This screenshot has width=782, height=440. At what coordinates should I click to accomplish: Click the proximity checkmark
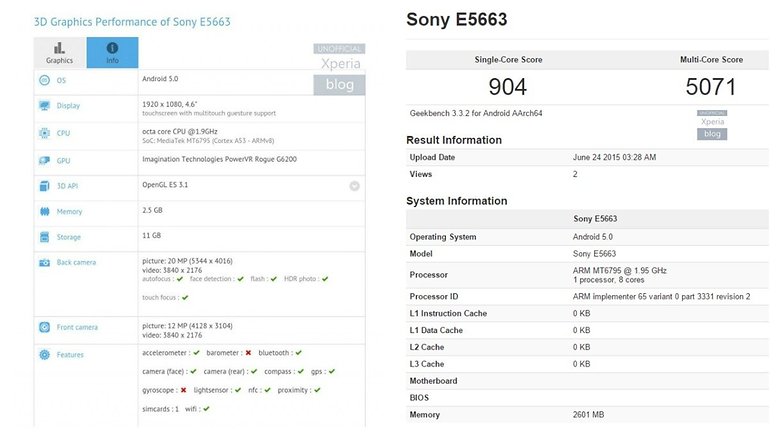coord(317,390)
